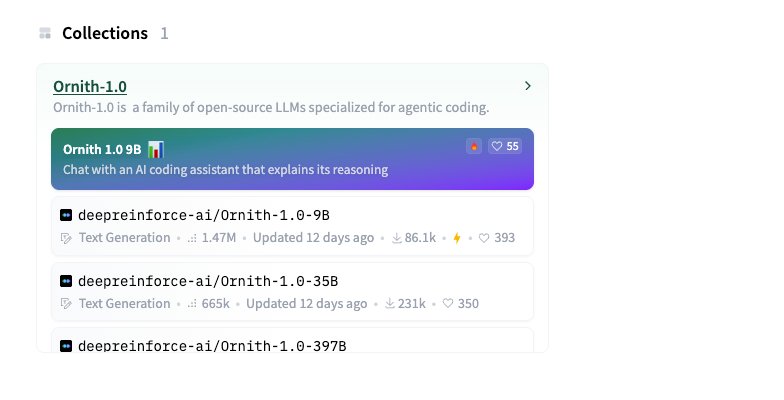This screenshot has height=400, width=784.
Task: Click the 1.47M parameters icon
Action: 192,238
